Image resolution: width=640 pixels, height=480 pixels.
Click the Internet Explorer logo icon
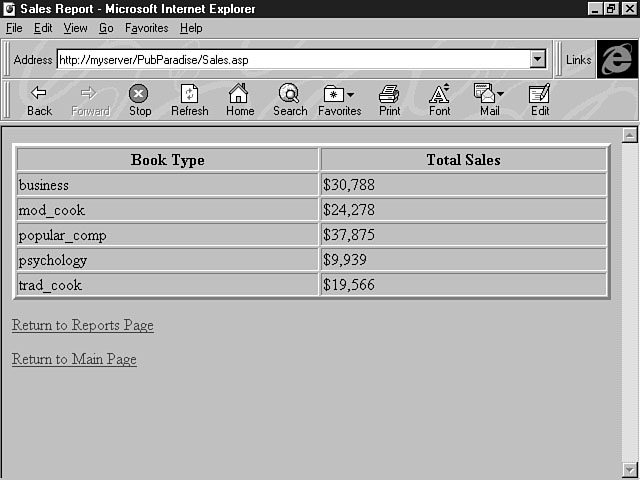pos(616,59)
